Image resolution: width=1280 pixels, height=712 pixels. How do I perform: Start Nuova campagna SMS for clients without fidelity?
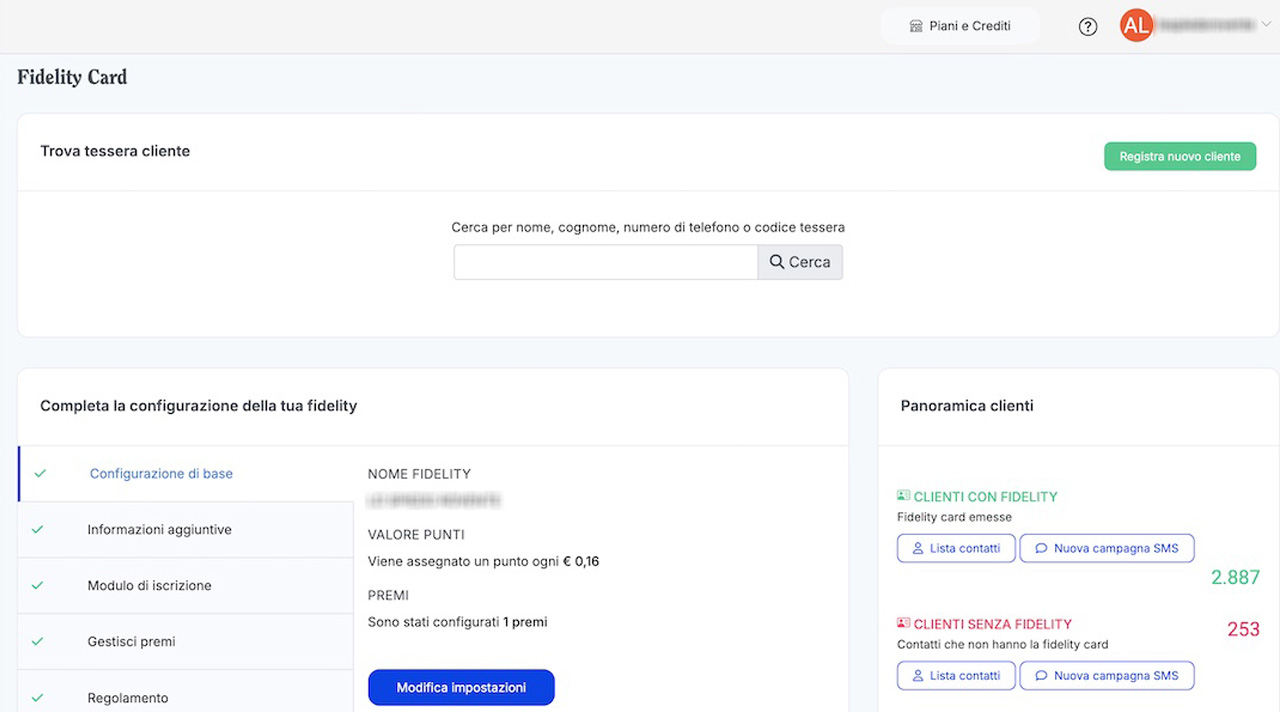coord(1106,676)
